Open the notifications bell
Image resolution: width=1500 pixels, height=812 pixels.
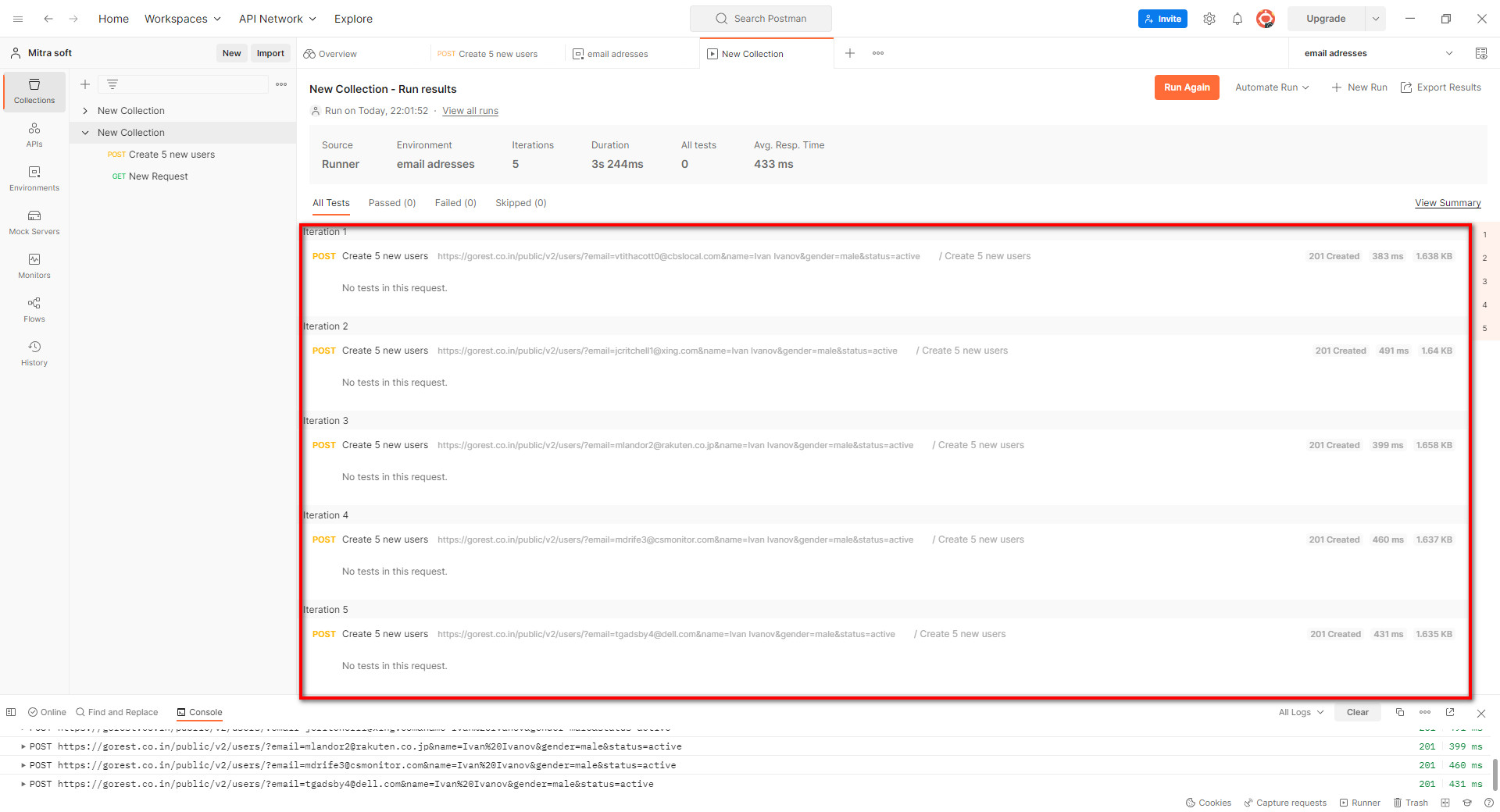(x=1237, y=19)
